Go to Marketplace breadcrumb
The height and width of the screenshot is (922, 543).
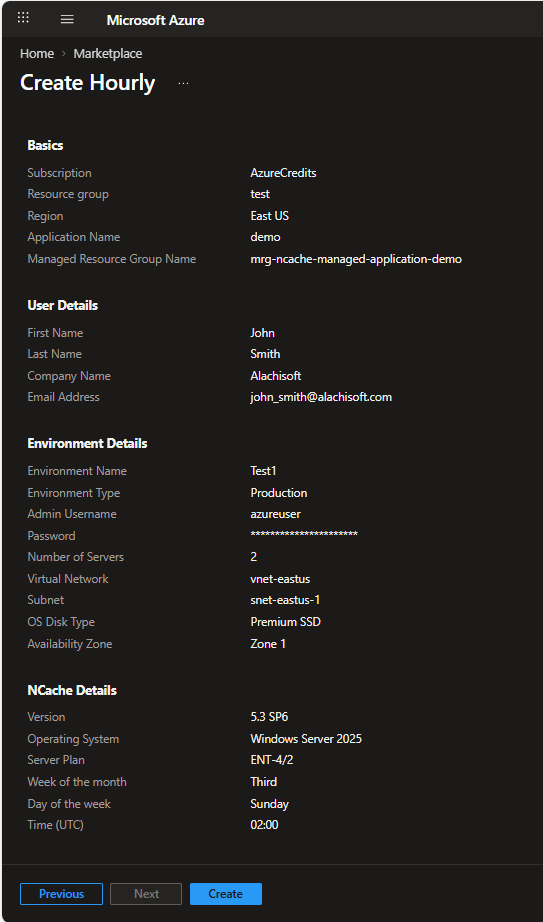point(108,54)
